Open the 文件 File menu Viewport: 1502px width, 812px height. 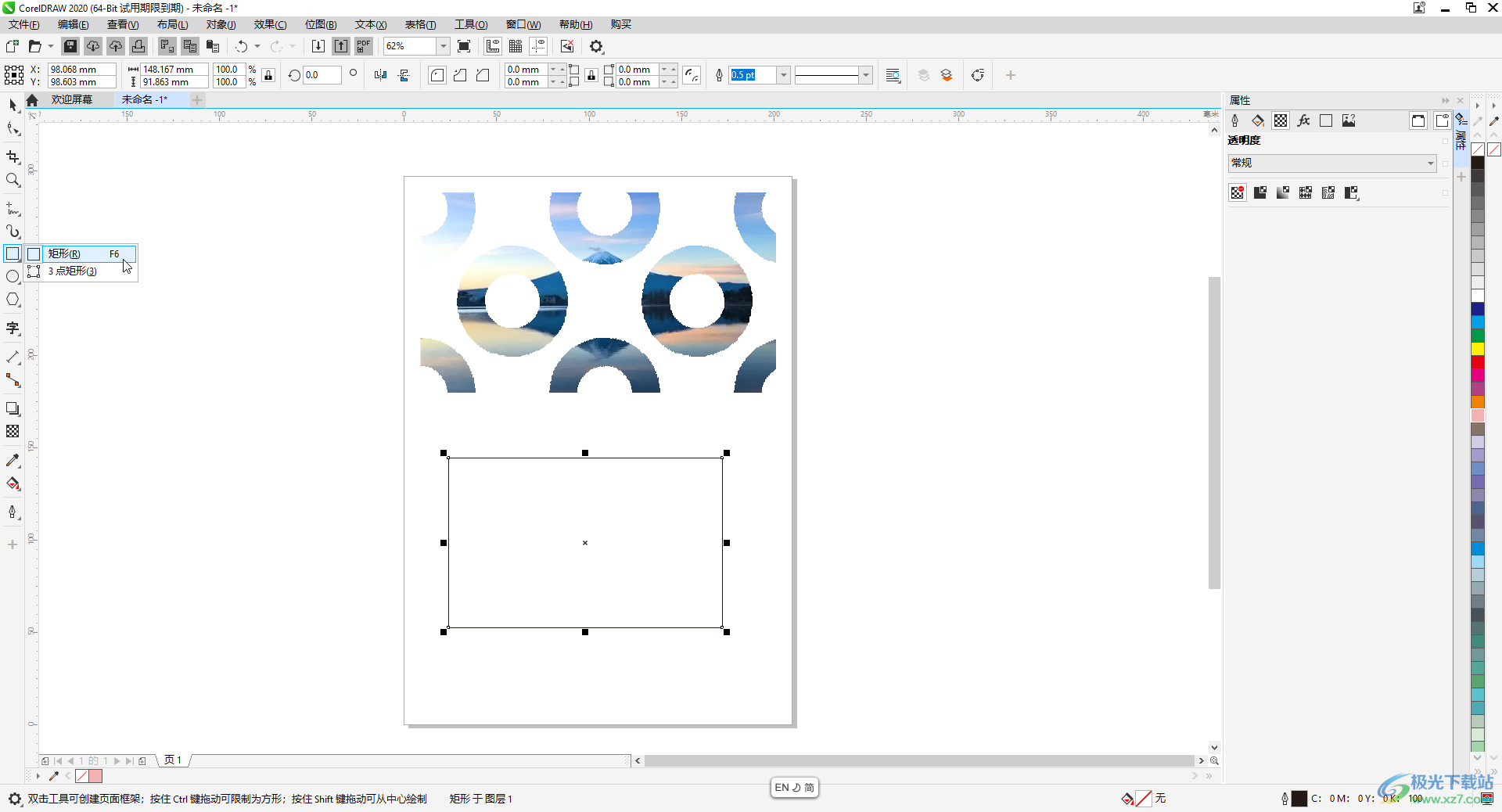point(23,24)
